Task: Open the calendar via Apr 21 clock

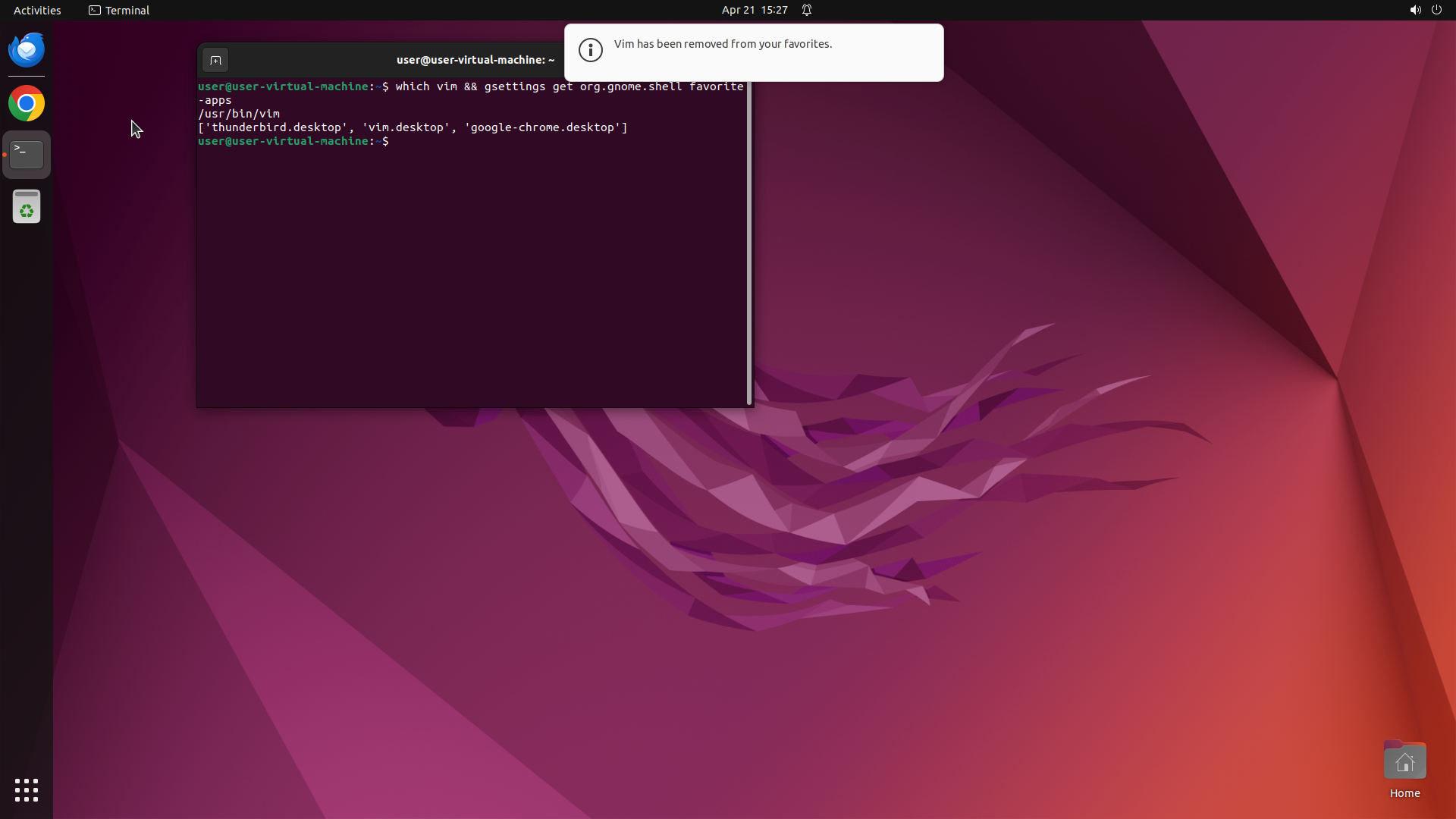Action: (x=754, y=10)
